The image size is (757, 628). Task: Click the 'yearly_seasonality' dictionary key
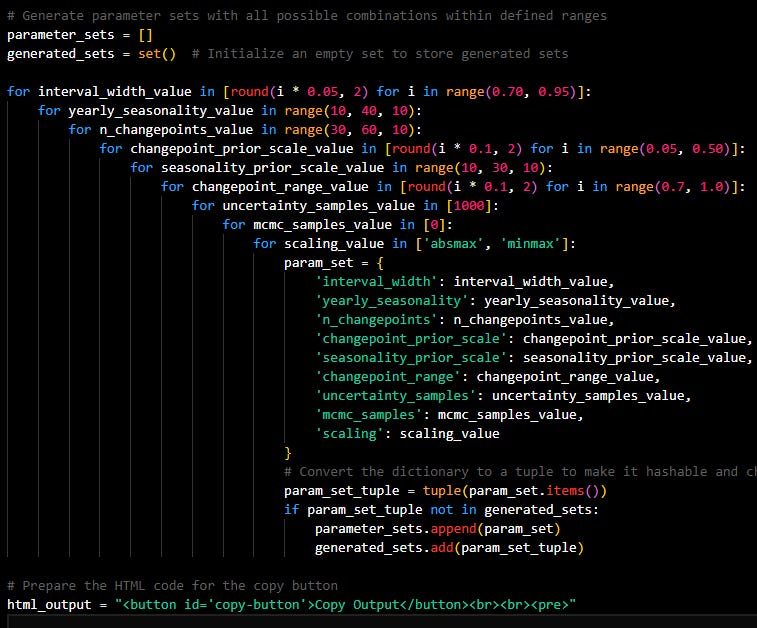[392, 301]
